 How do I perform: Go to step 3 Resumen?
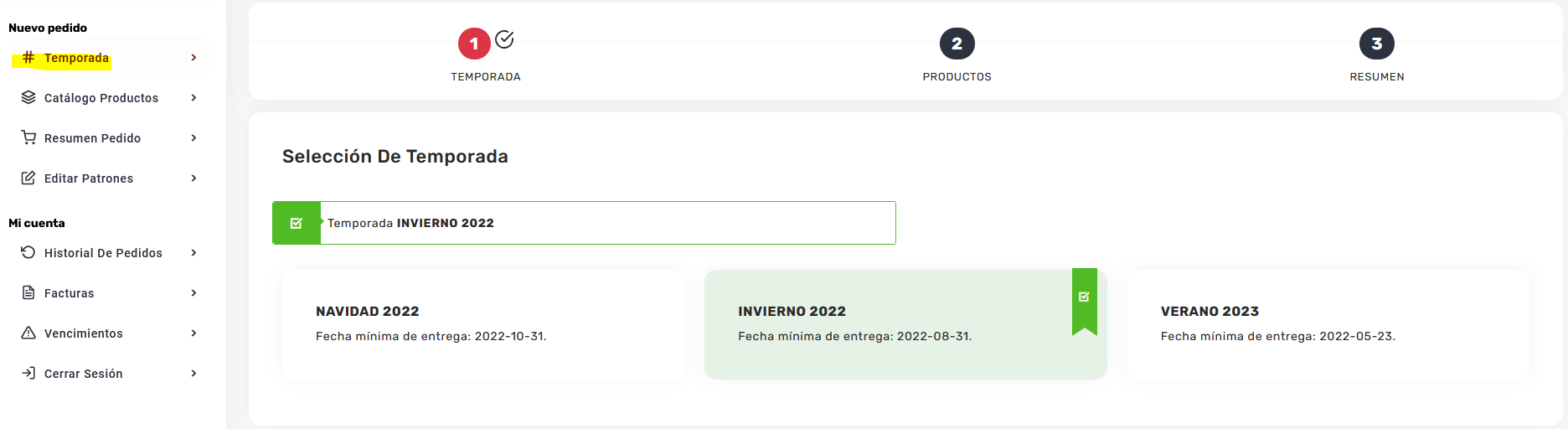click(x=1376, y=44)
